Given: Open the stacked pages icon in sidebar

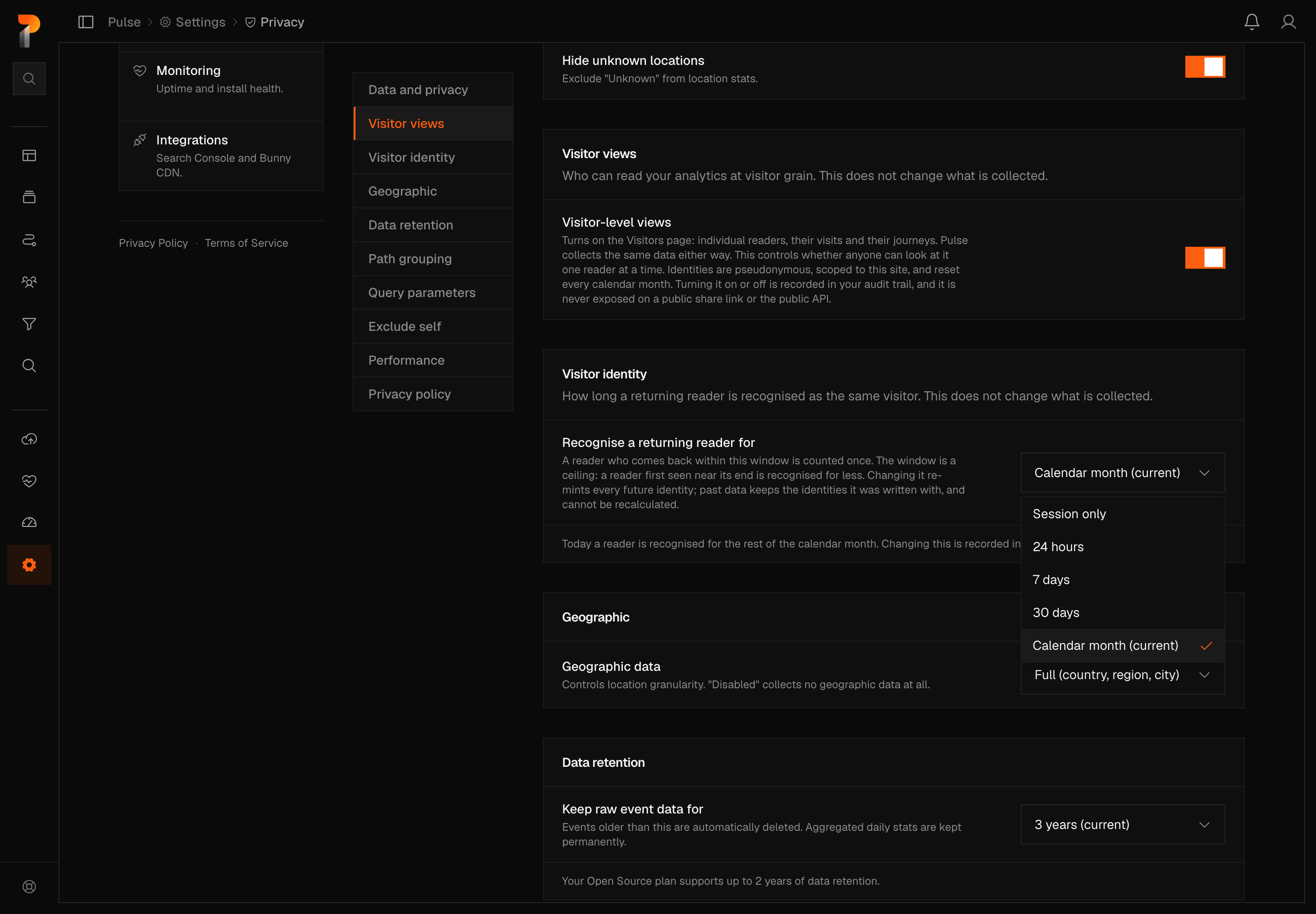Looking at the screenshot, I should point(29,197).
